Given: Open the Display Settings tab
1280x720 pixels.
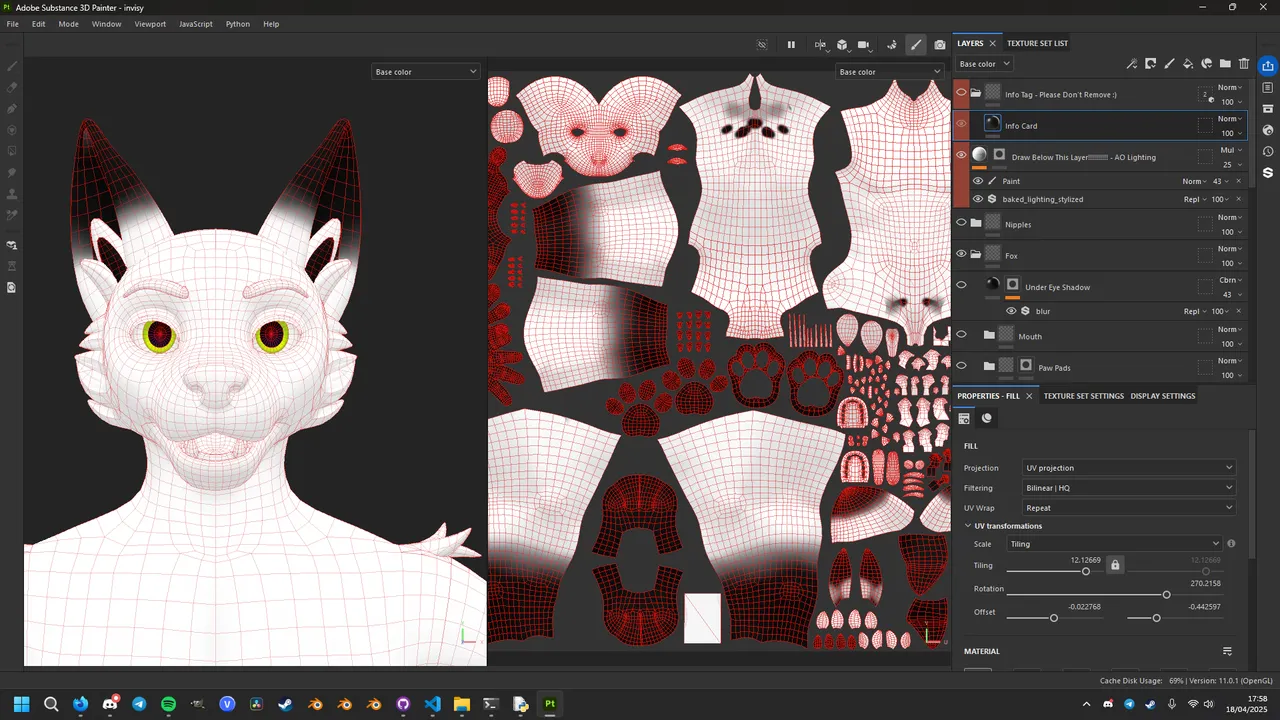Looking at the screenshot, I should 1162,396.
